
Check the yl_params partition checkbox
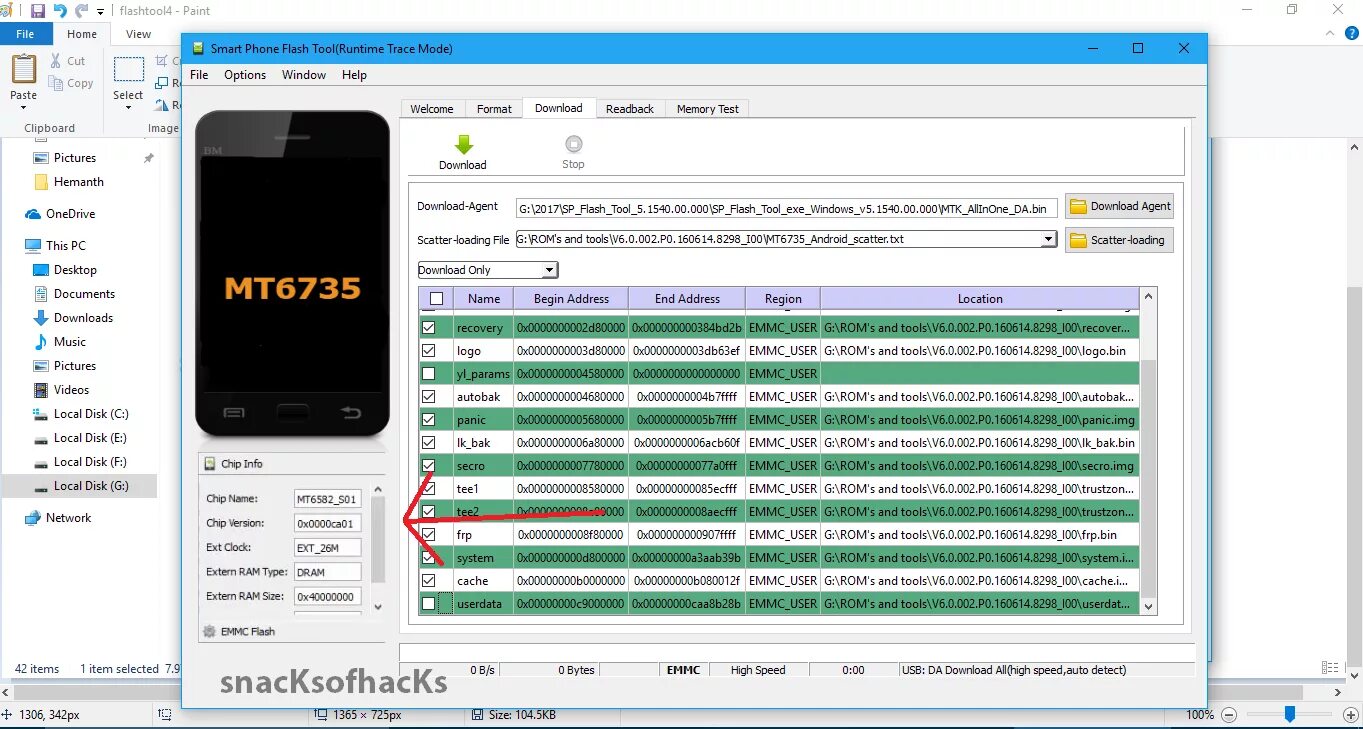[x=429, y=374]
